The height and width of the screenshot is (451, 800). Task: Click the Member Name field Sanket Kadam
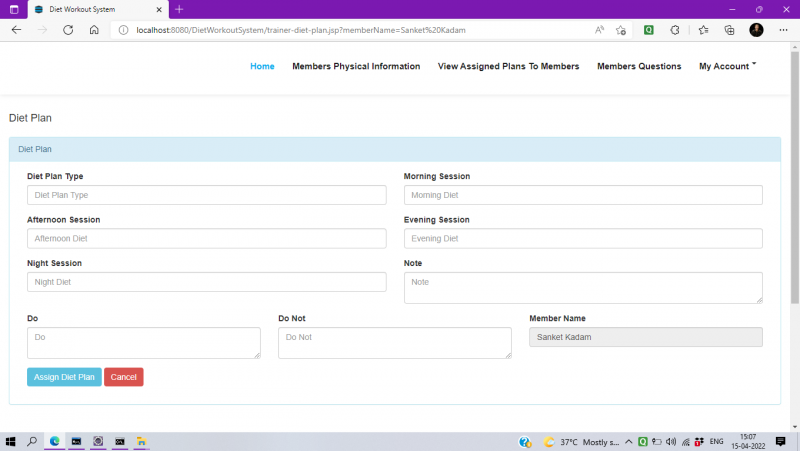(646, 337)
